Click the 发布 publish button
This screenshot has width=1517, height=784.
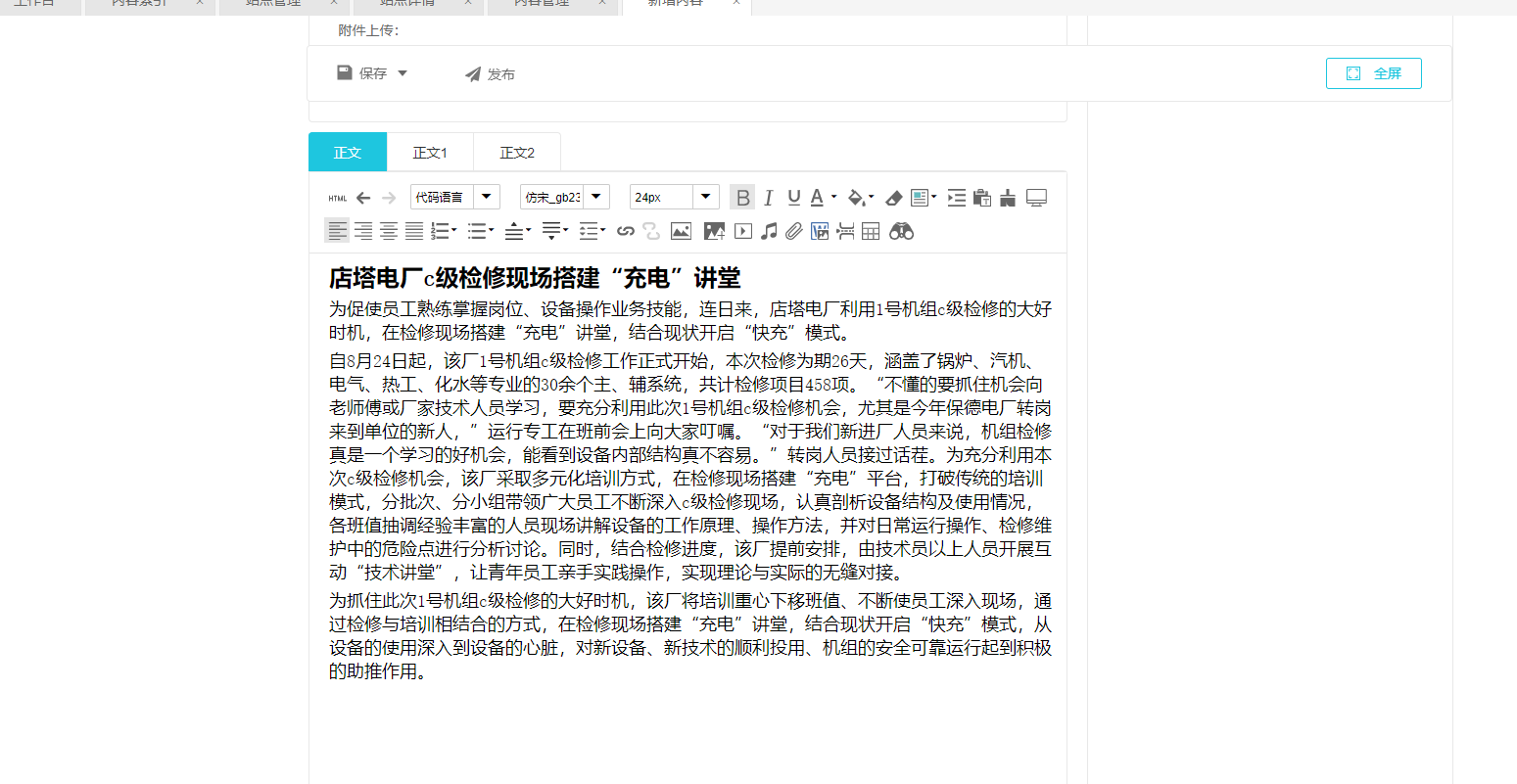[490, 74]
